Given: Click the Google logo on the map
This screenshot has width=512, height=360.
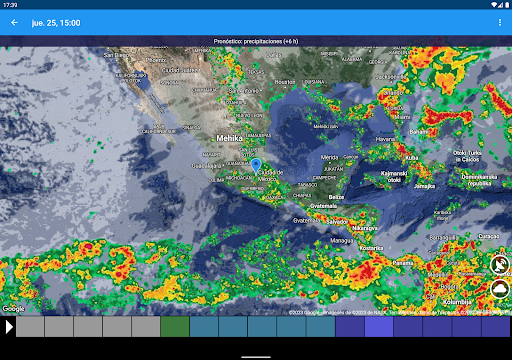Looking at the screenshot, I should pyautogui.click(x=13, y=309).
